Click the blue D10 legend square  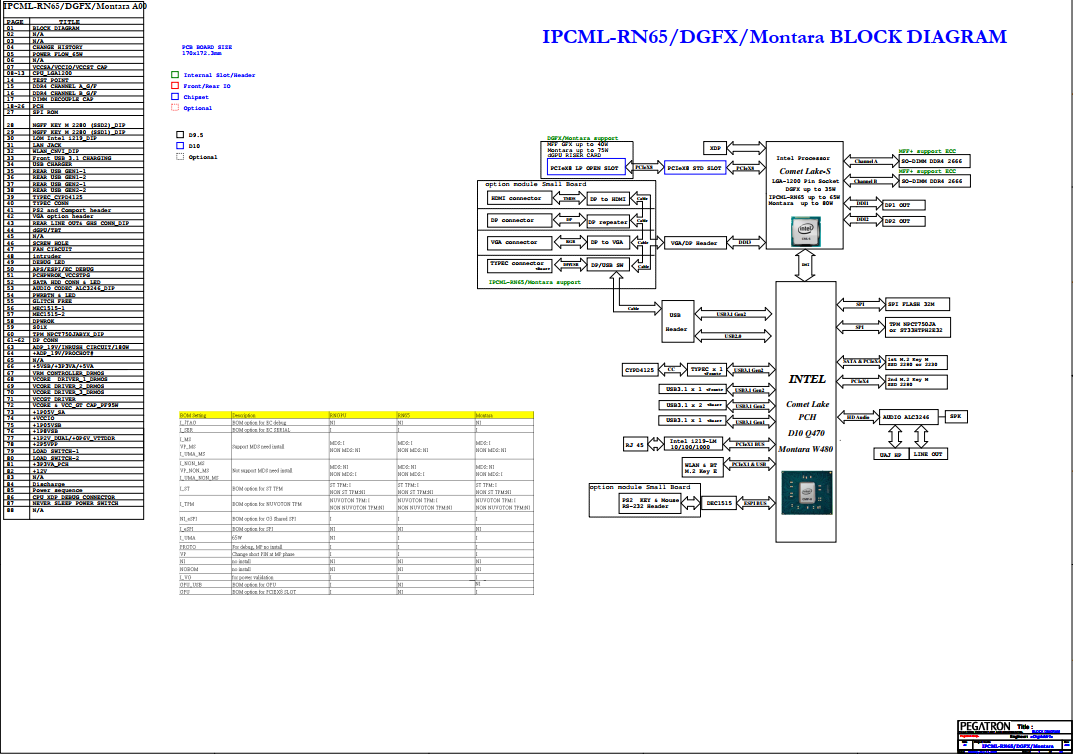[180, 146]
